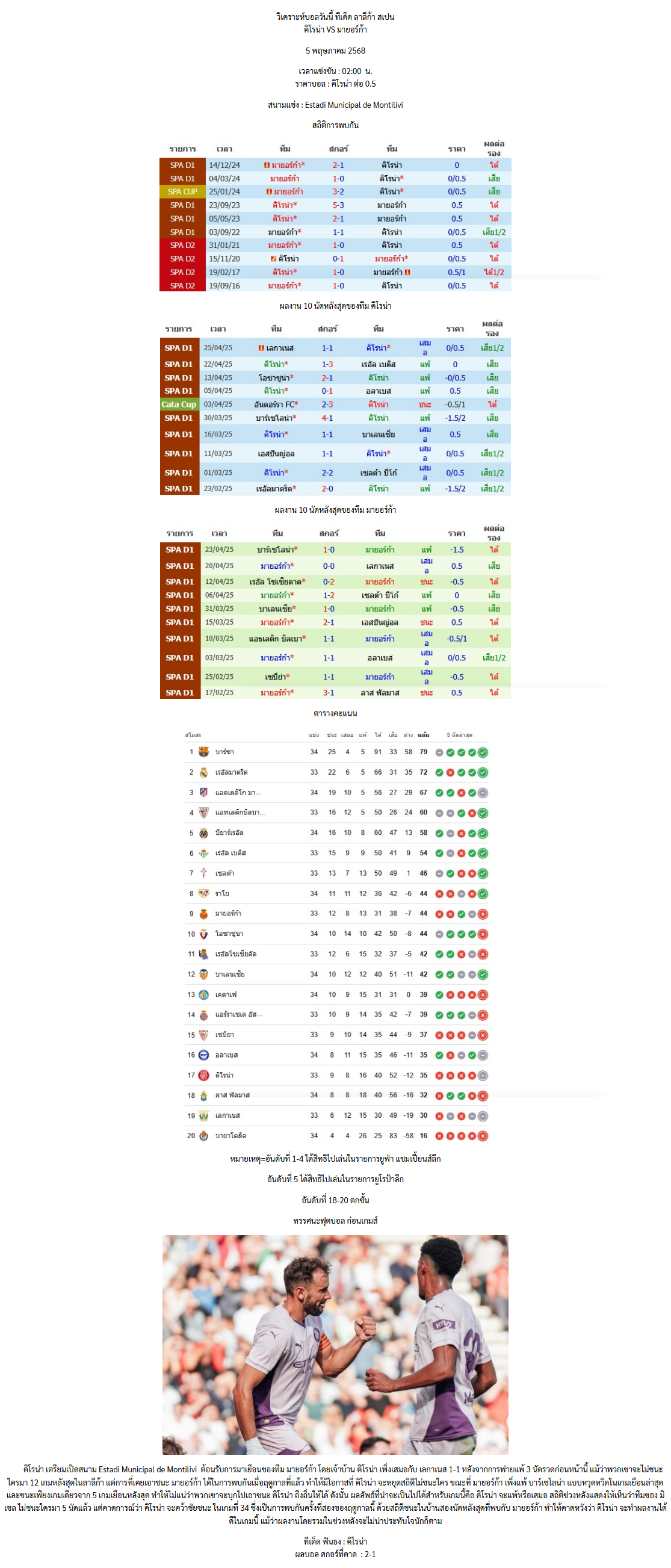
Task: Click the date 23/02/25 in Girona results
Action: tap(218, 489)
